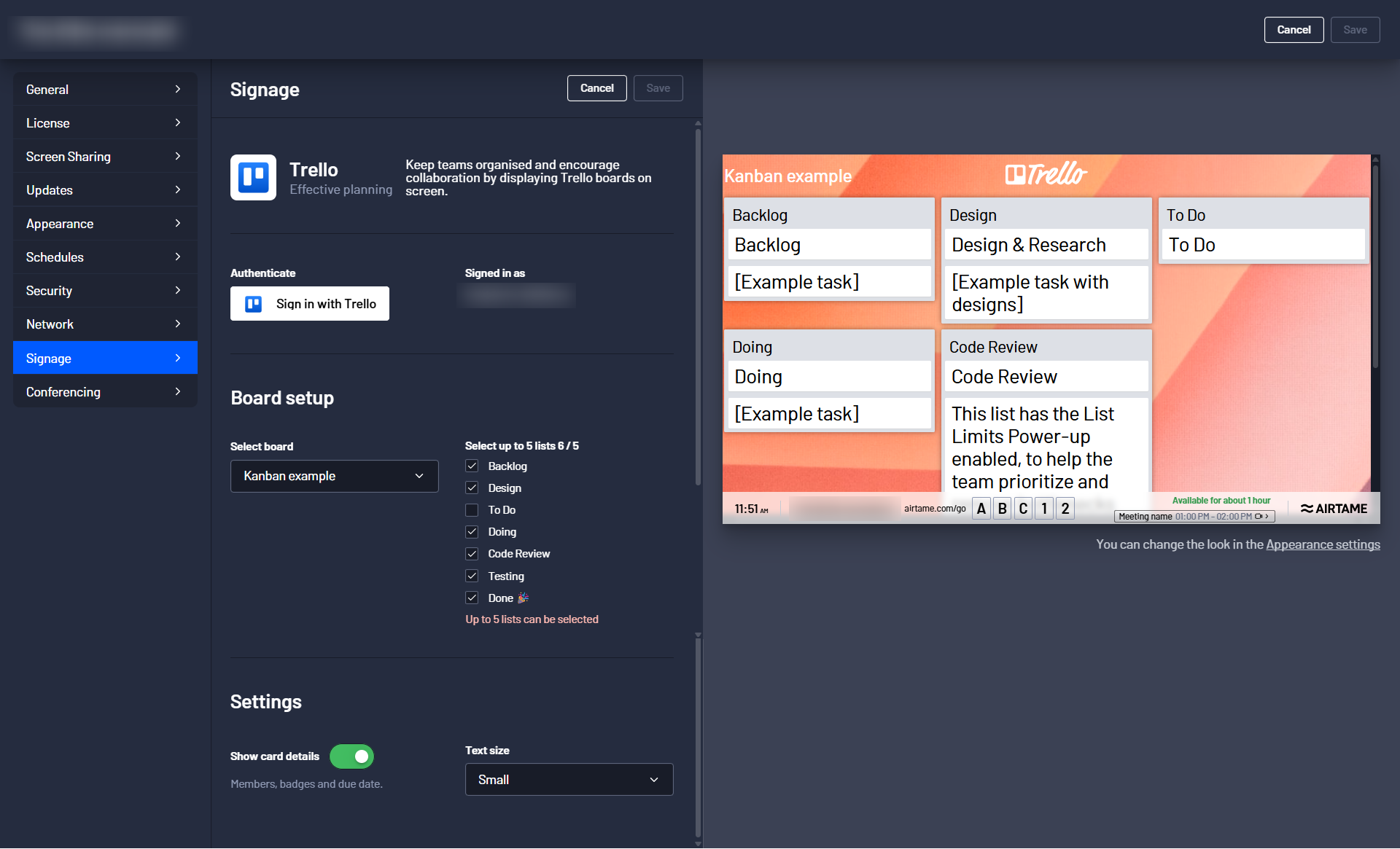Follow the Appearance settings link

point(1323,544)
